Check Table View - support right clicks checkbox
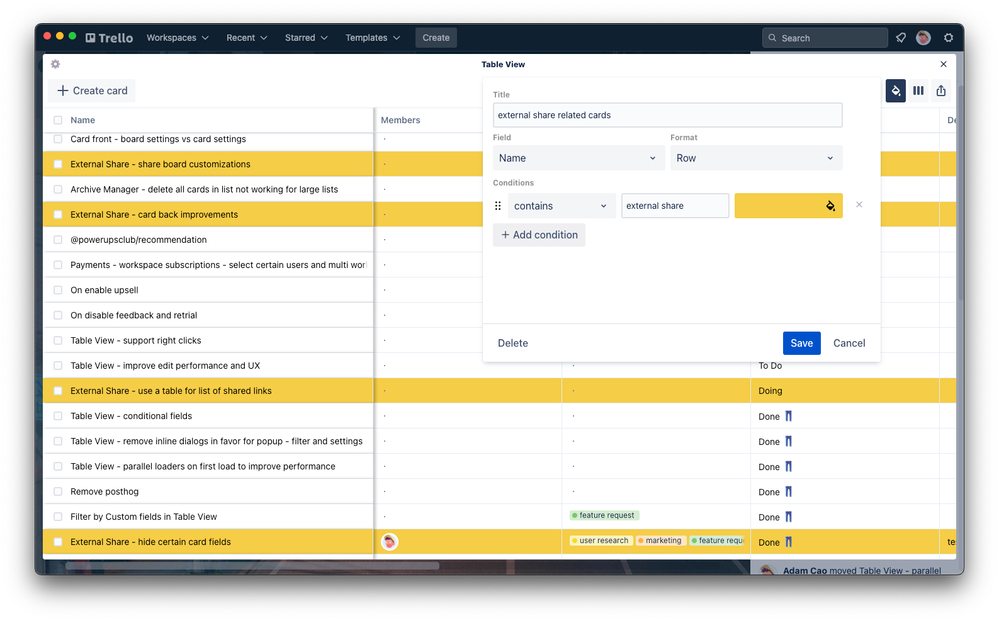999x621 pixels. (x=58, y=340)
